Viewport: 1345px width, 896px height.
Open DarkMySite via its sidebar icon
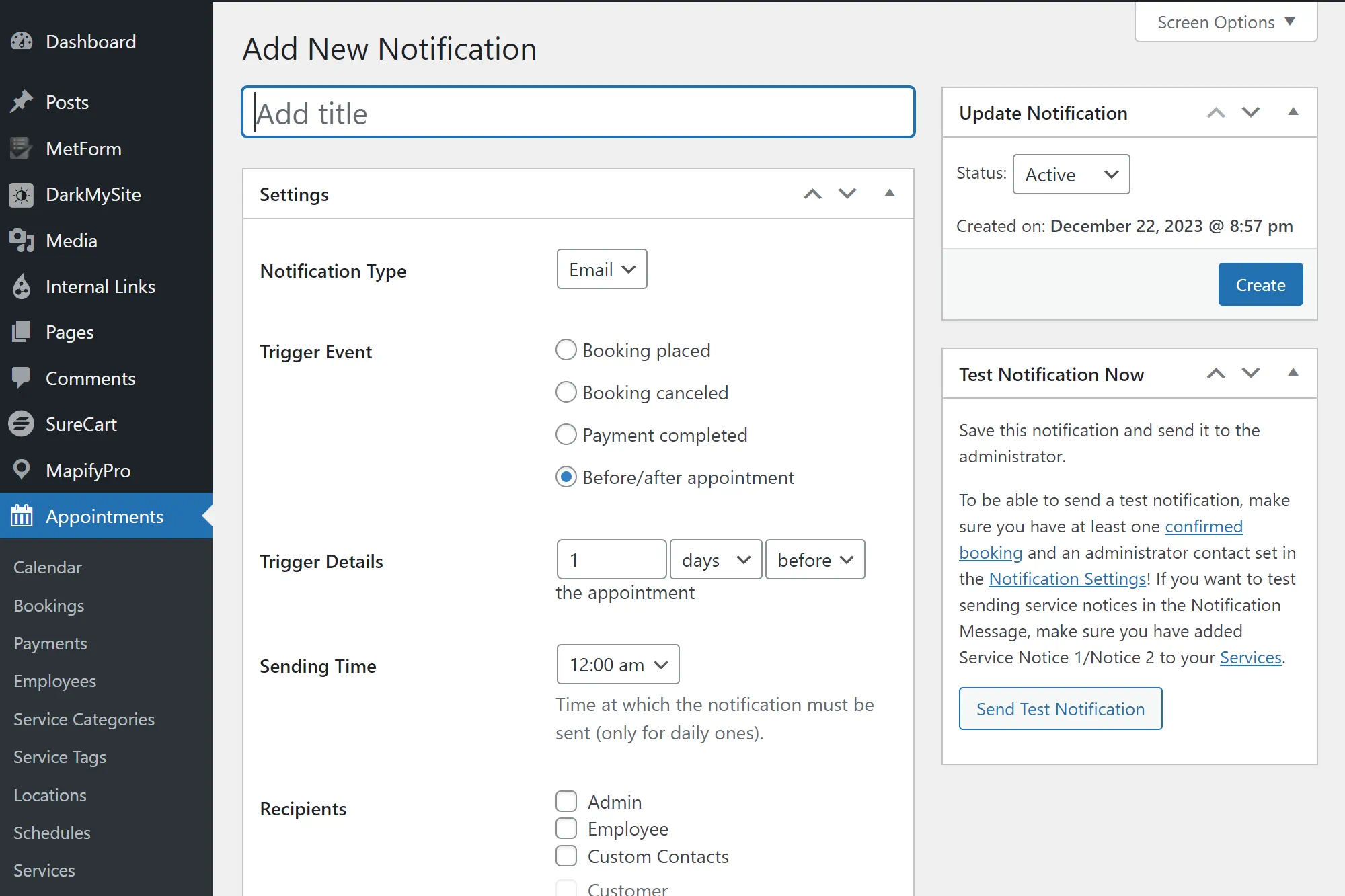[x=22, y=195]
